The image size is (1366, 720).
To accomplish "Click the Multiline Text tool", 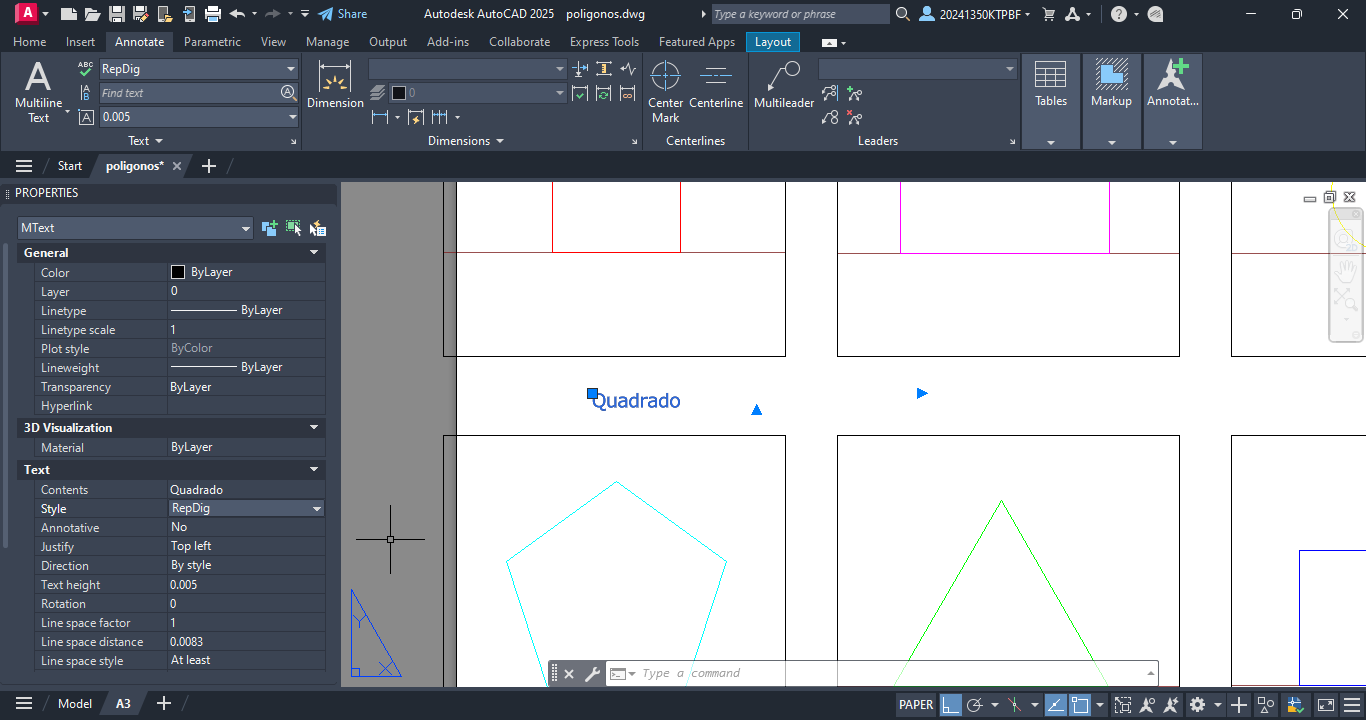I will coord(38,92).
